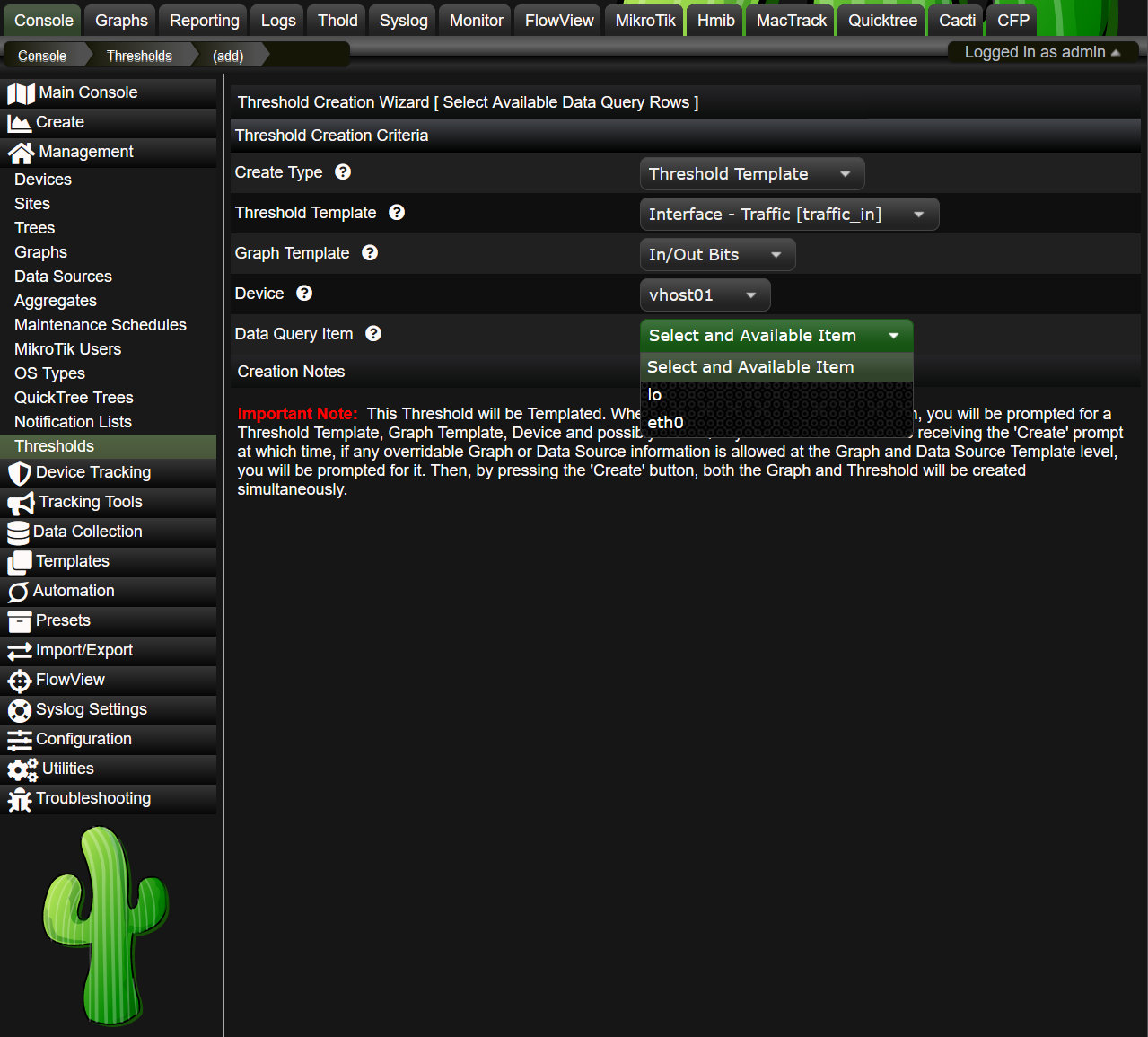Open Graphs under Management in sidebar
Screen dimensions: 1148x1037
[x=40, y=252]
